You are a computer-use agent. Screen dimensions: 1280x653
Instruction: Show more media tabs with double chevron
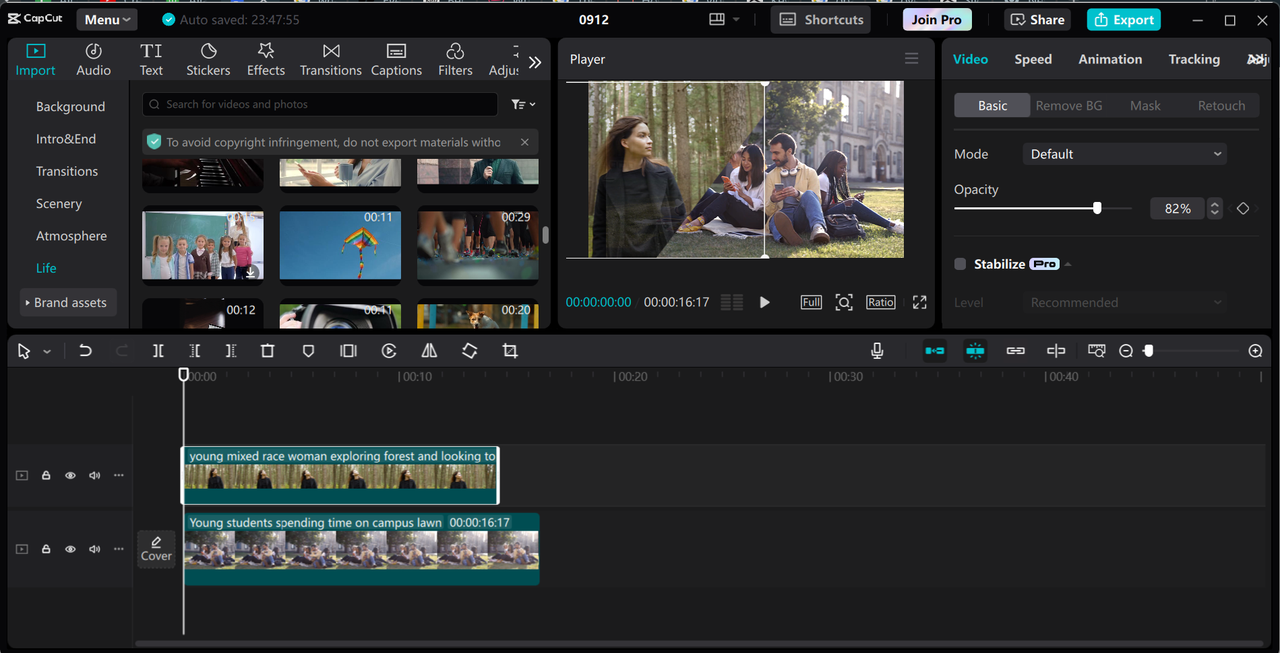click(x=535, y=62)
